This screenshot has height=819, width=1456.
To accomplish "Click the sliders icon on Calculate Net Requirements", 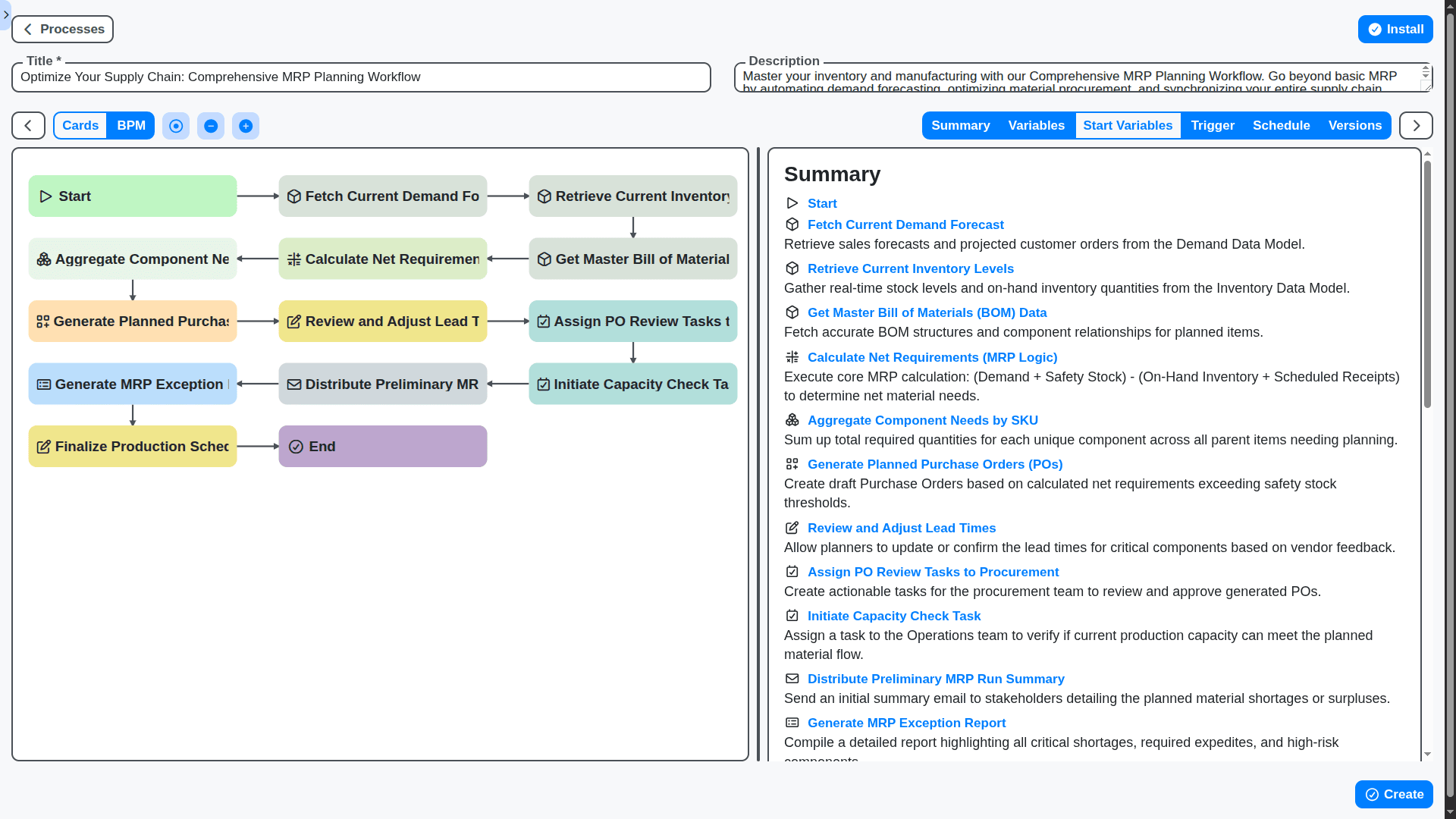I will pos(294,259).
